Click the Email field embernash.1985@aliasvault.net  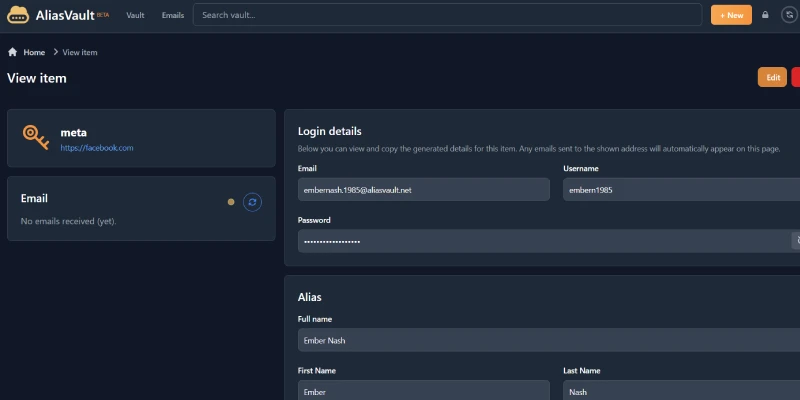[424, 189]
